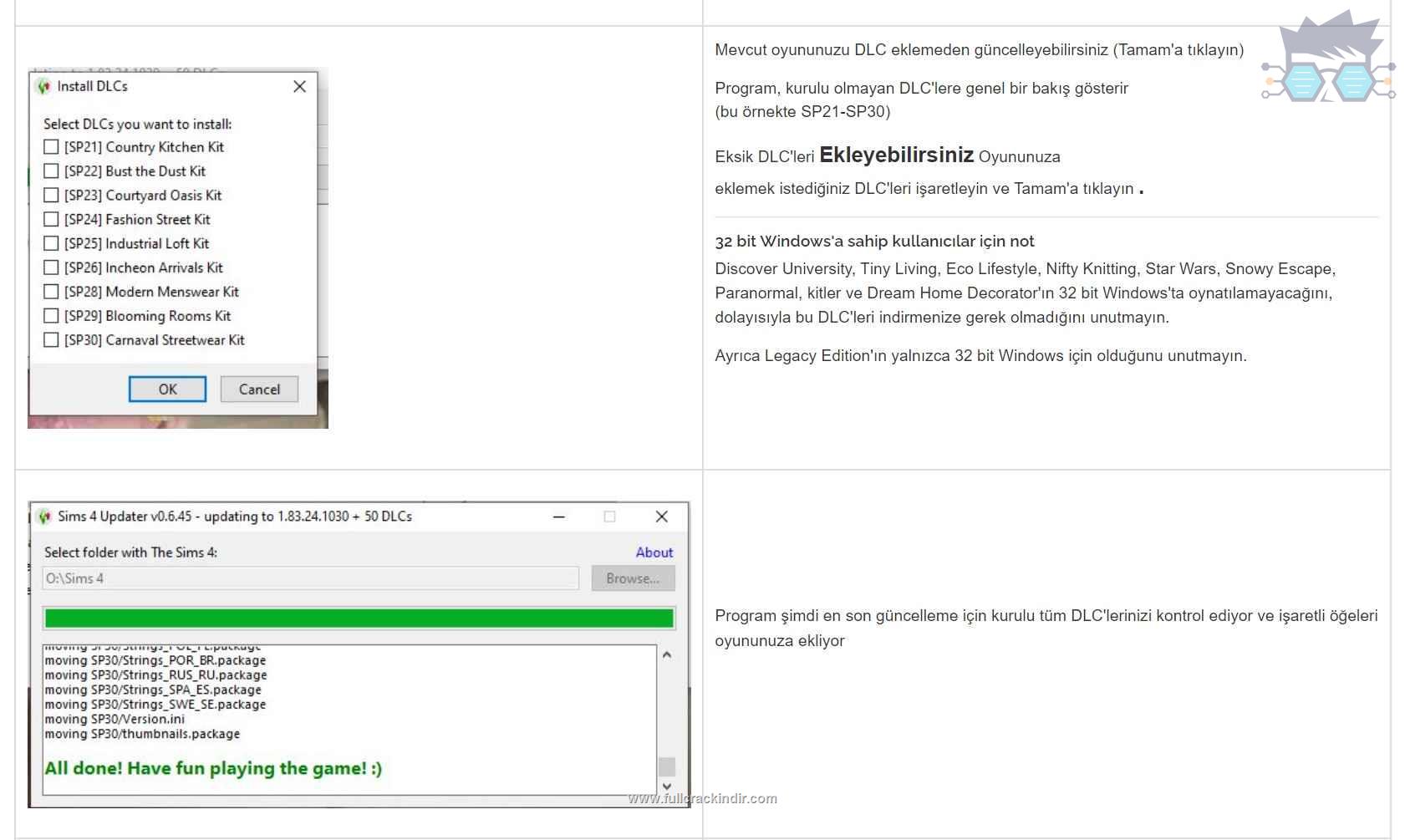Click the log scrollbar thumb
1405x840 pixels.
coord(667,766)
